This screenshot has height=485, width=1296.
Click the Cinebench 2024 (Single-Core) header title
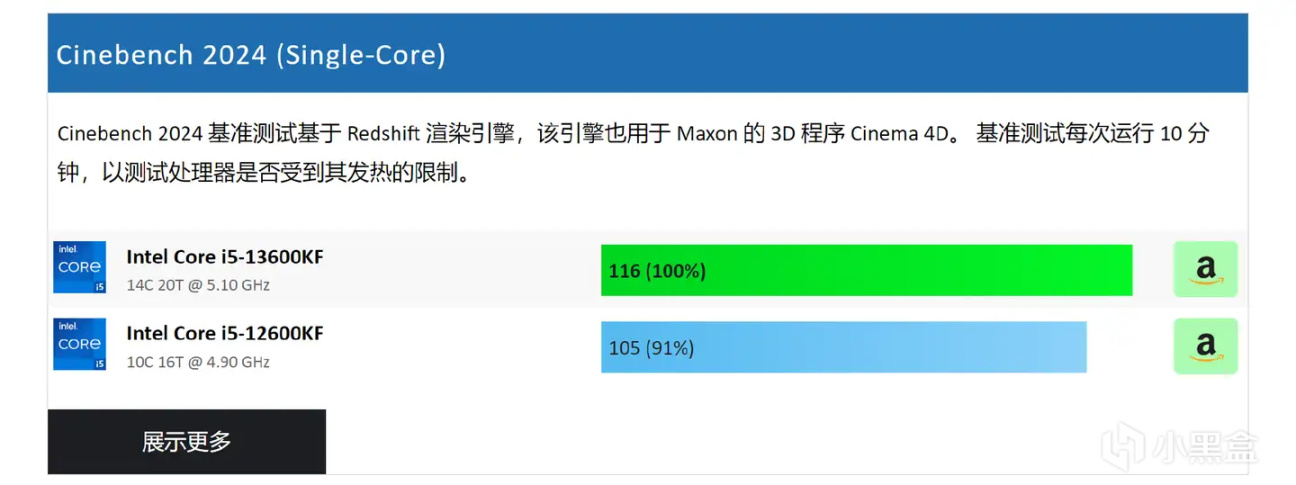251,54
